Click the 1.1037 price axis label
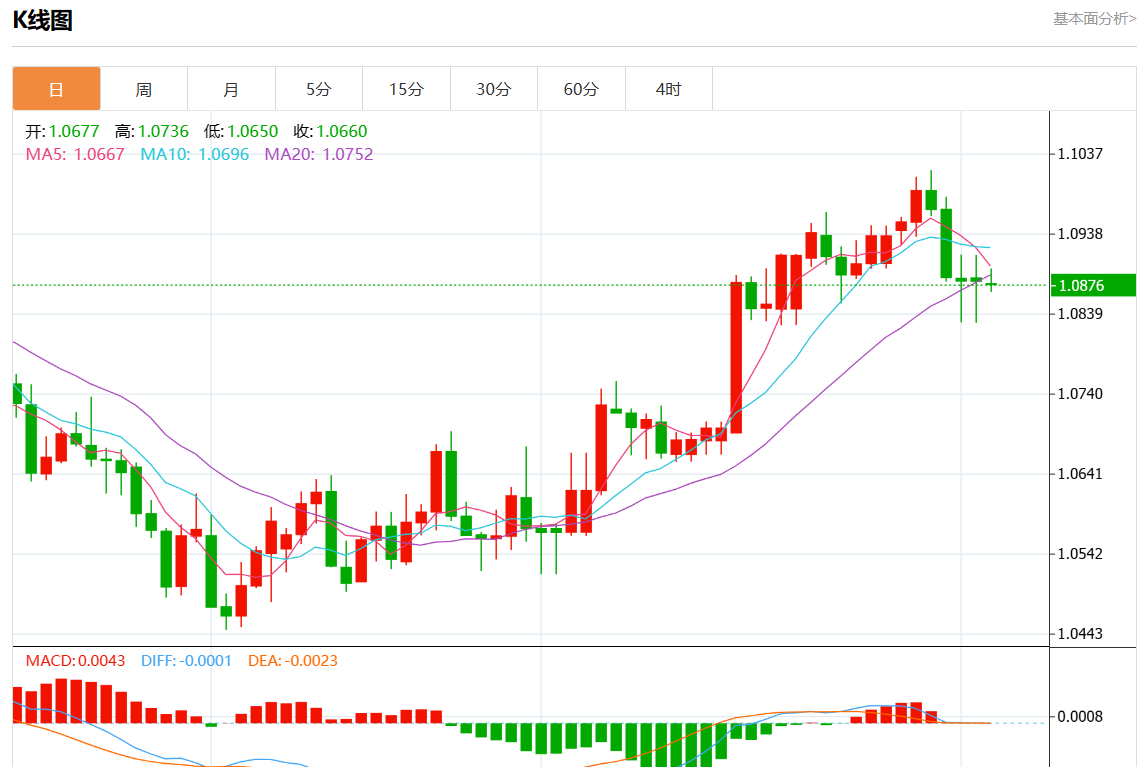This screenshot has height=767, width=1147. pos(1080,154)
